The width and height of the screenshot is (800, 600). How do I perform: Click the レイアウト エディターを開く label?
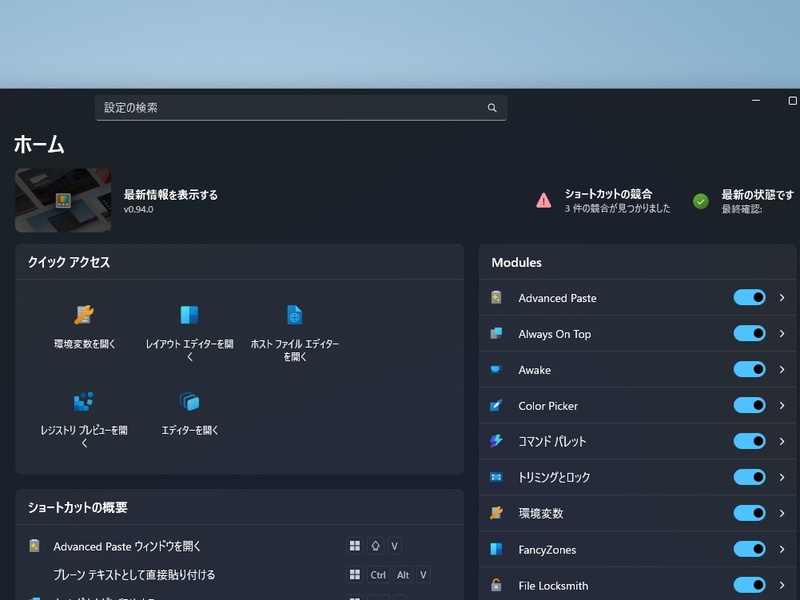pos(189,350)
